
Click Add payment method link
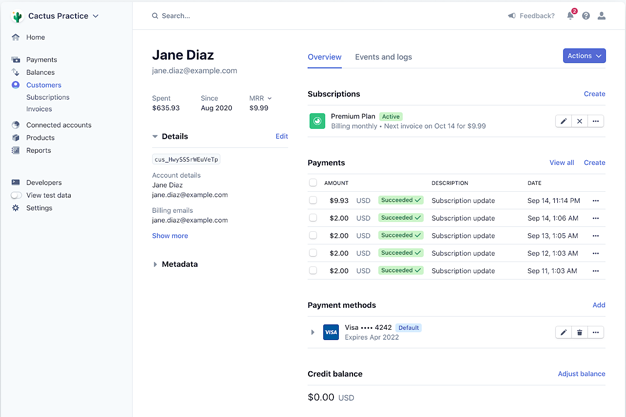598,305
